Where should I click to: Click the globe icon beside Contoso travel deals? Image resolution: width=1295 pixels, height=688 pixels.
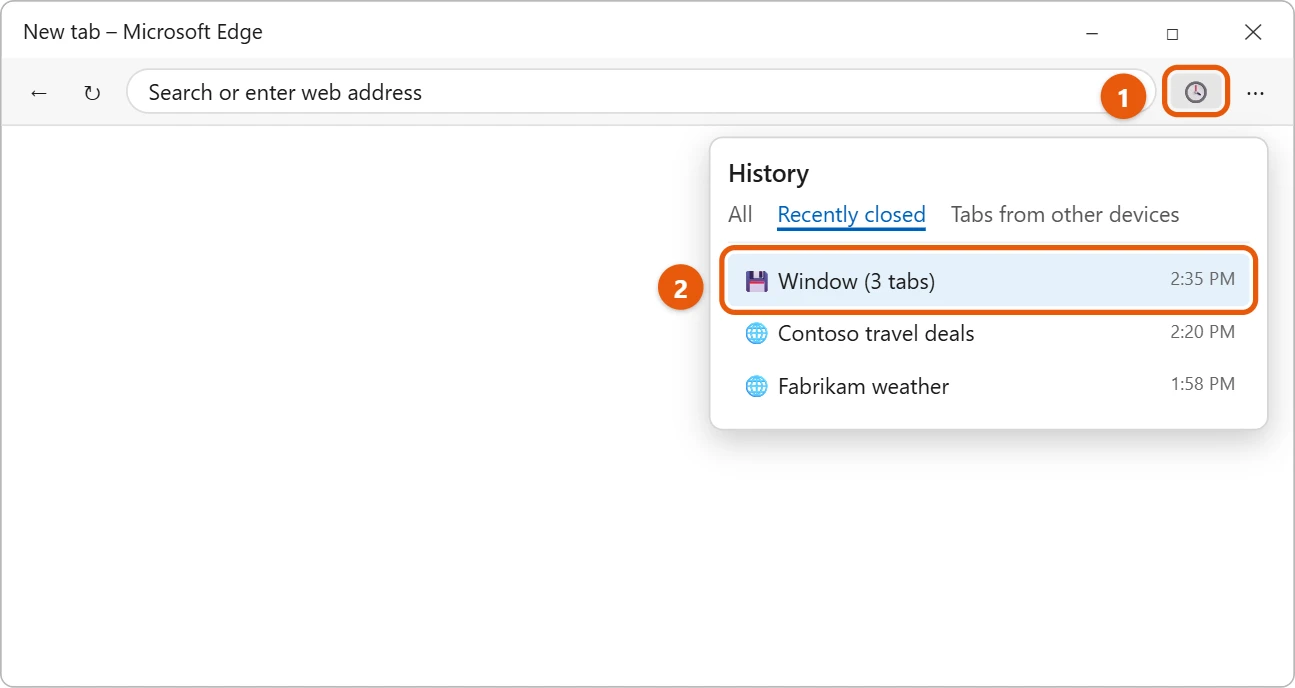756,333
